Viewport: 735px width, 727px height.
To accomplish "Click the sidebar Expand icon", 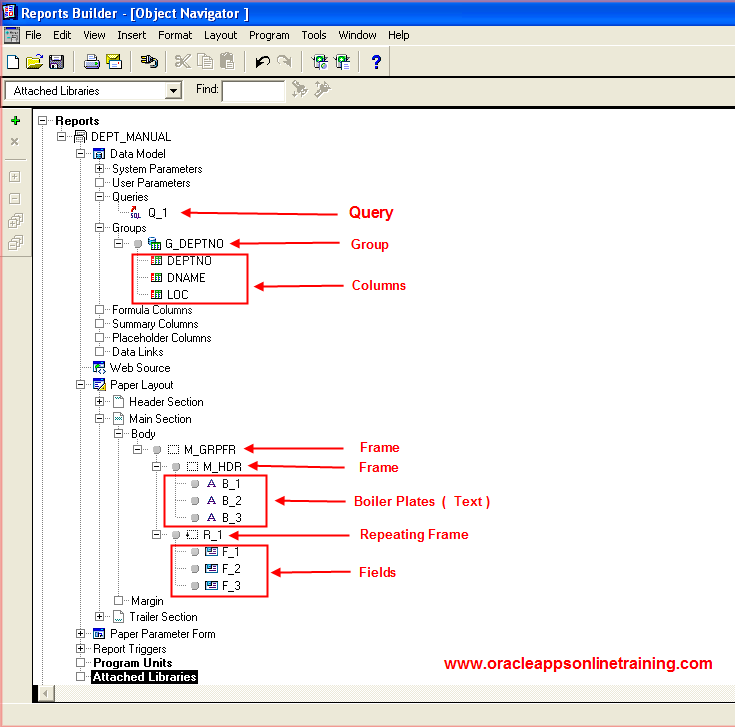I will (x=15, y=177).
